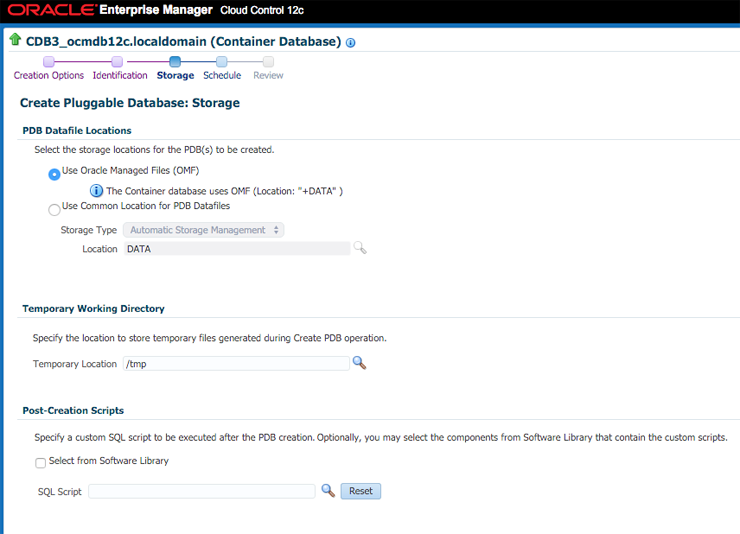
Task: Click the Review step marker
Action: (268, 62)
